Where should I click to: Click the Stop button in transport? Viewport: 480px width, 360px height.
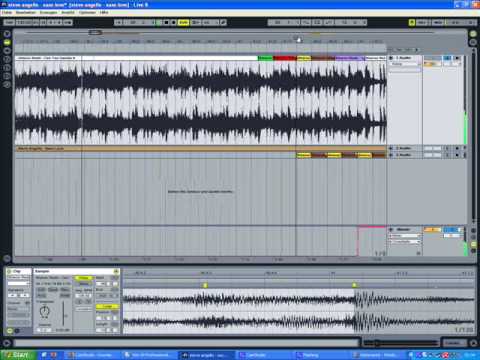(x=166, y=22)
